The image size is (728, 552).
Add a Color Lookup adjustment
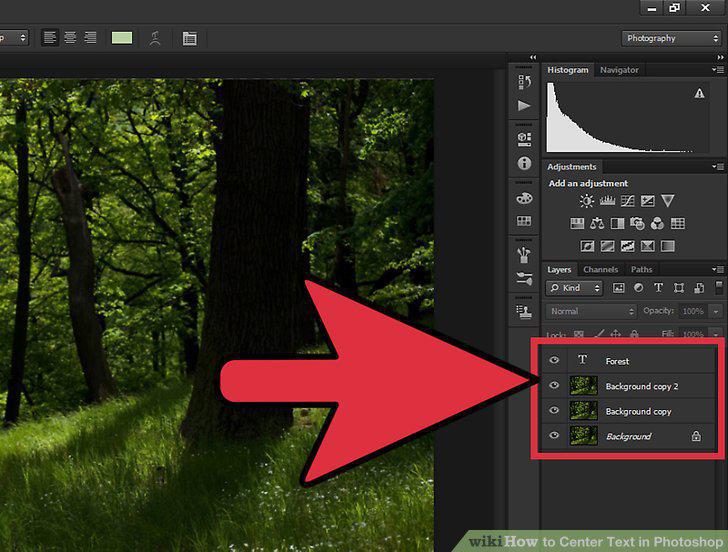click(678, 224)
